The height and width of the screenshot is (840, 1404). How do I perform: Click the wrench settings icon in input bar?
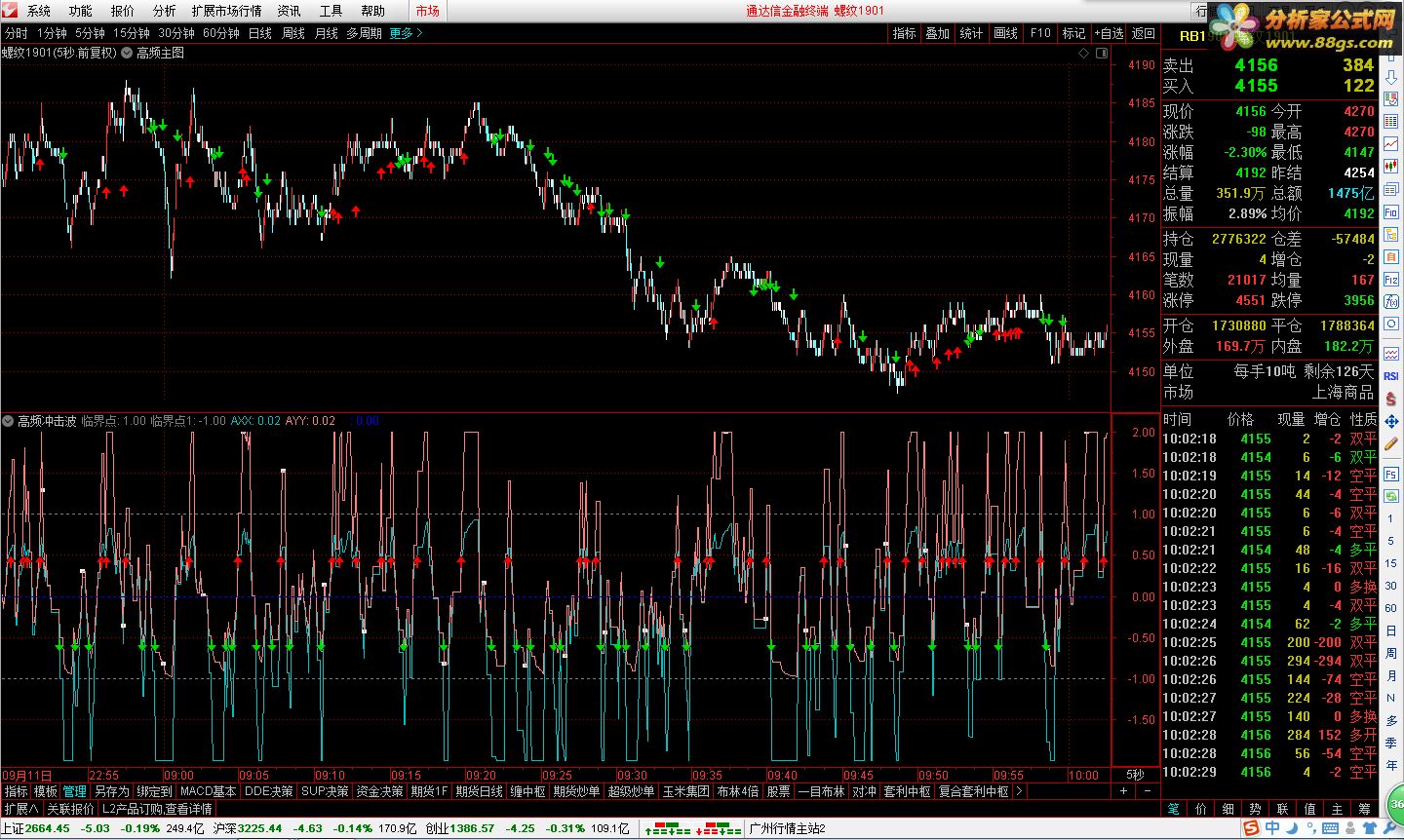(x=1388, y=829)
